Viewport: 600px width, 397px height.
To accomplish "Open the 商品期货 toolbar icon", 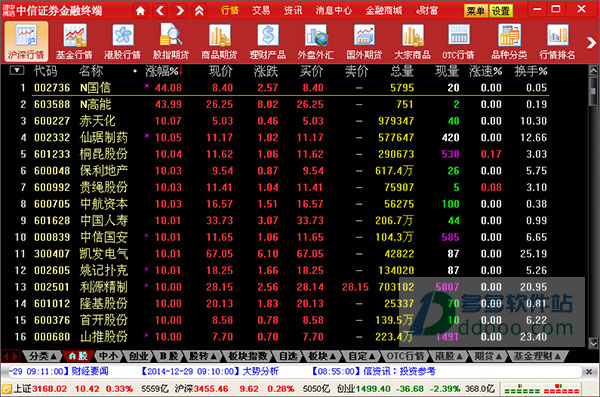I will coord(219,41).
